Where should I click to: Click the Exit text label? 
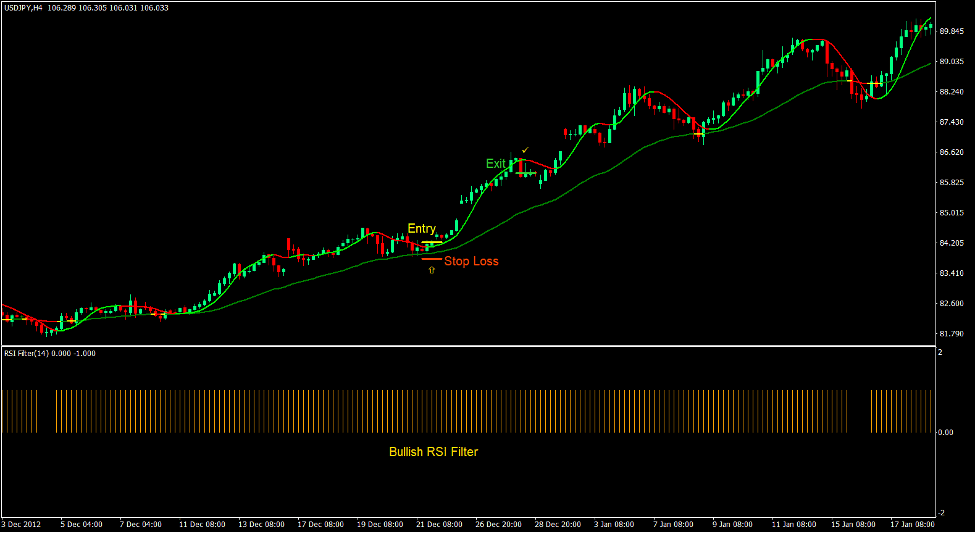pyautogui.click(x=496, y=164)
